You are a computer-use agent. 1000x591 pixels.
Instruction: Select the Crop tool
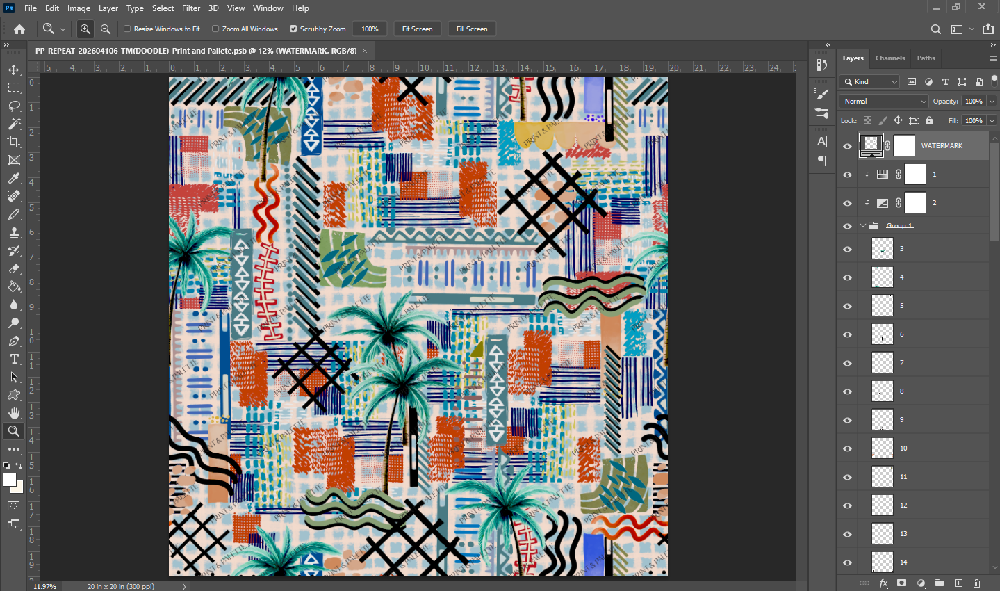coord(13,142)
